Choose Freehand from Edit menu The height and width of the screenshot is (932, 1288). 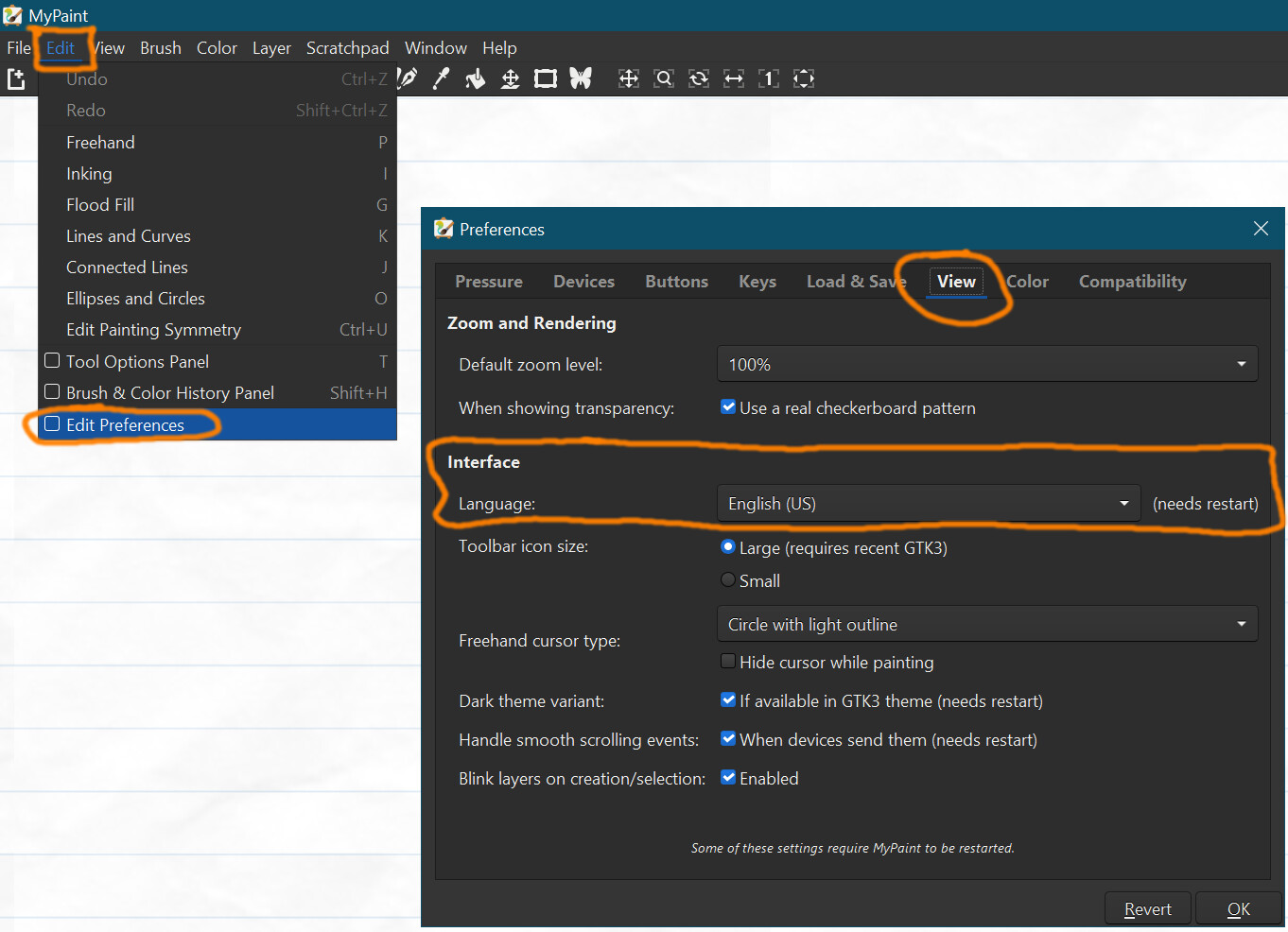pos(217,142)
